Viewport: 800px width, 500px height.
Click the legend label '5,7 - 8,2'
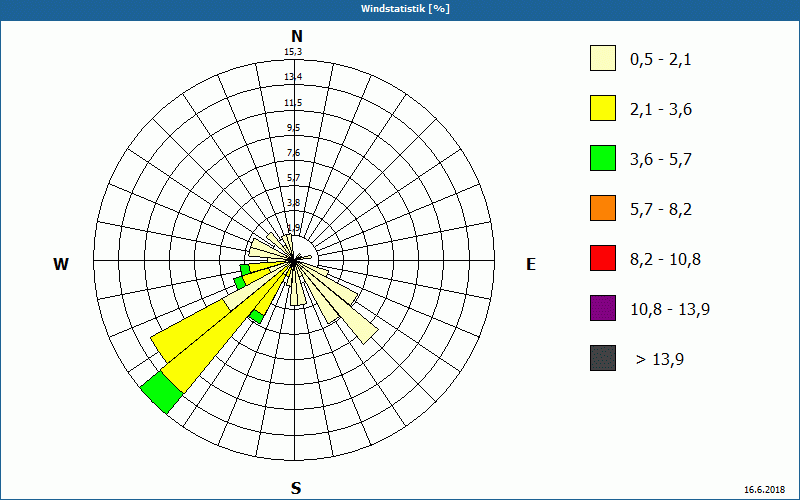pyautogui.click(x=661, y=210)
